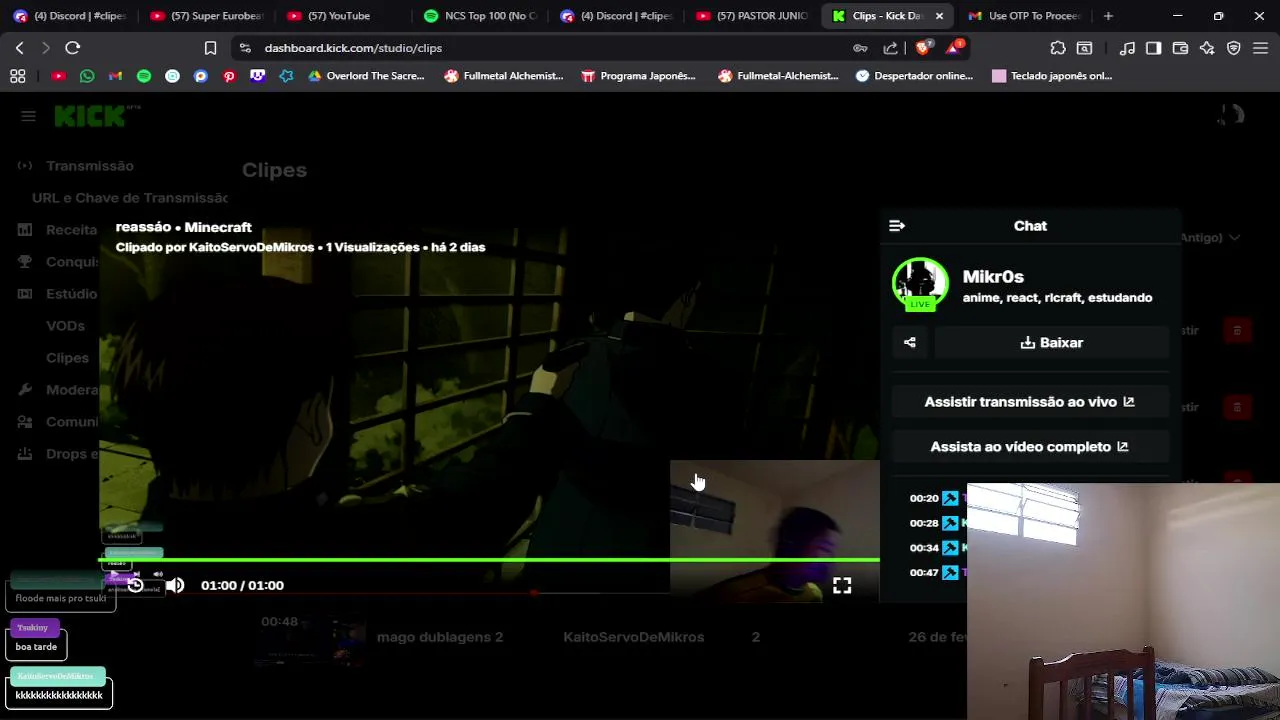1280x720 pixels.
Task: Download the clip with Baixar button
Action: click(x=1051, y=342)
